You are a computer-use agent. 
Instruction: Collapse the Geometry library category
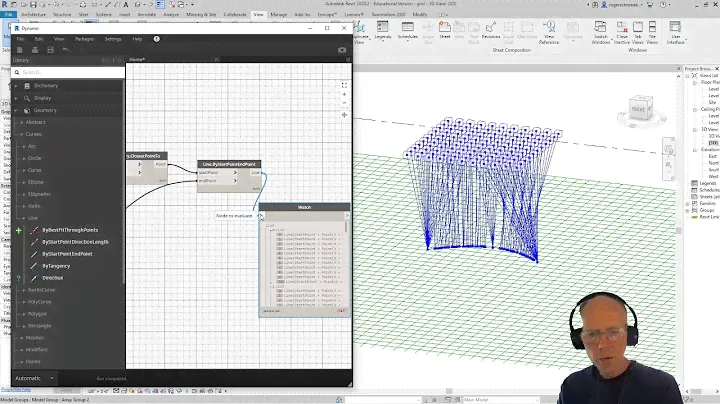pos(45,110)
